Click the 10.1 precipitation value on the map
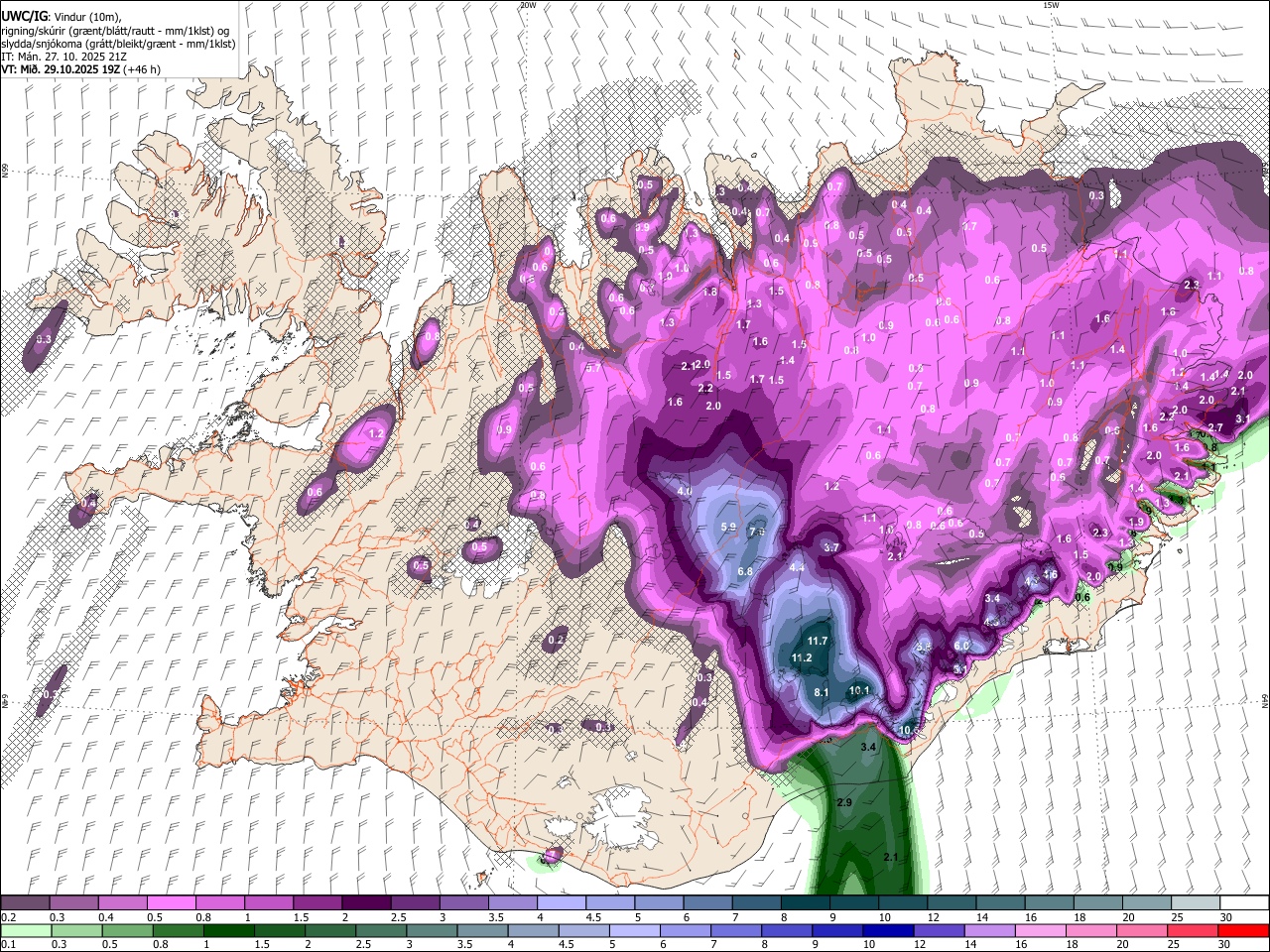Image resolution: width=1270 pixels, height=952 pixels. click(859, 691)
